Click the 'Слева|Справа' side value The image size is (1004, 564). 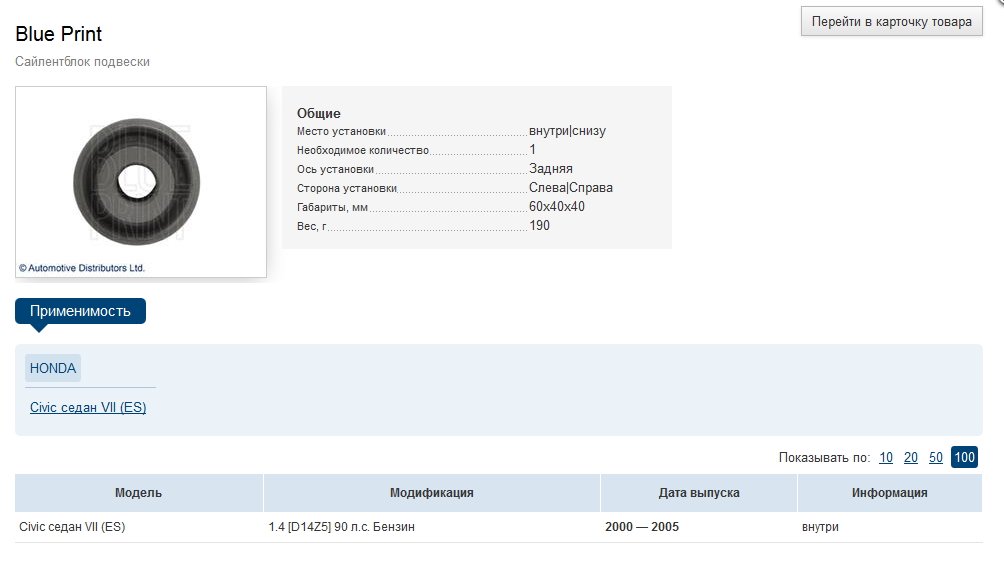pos(571,188)
